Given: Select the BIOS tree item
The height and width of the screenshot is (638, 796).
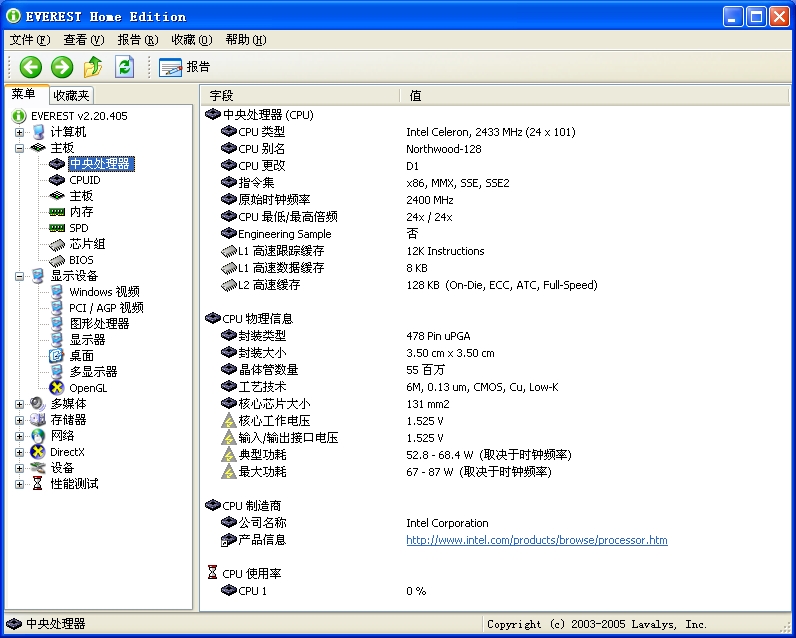Looking at the screenshot, I should [x=81, y=260].
